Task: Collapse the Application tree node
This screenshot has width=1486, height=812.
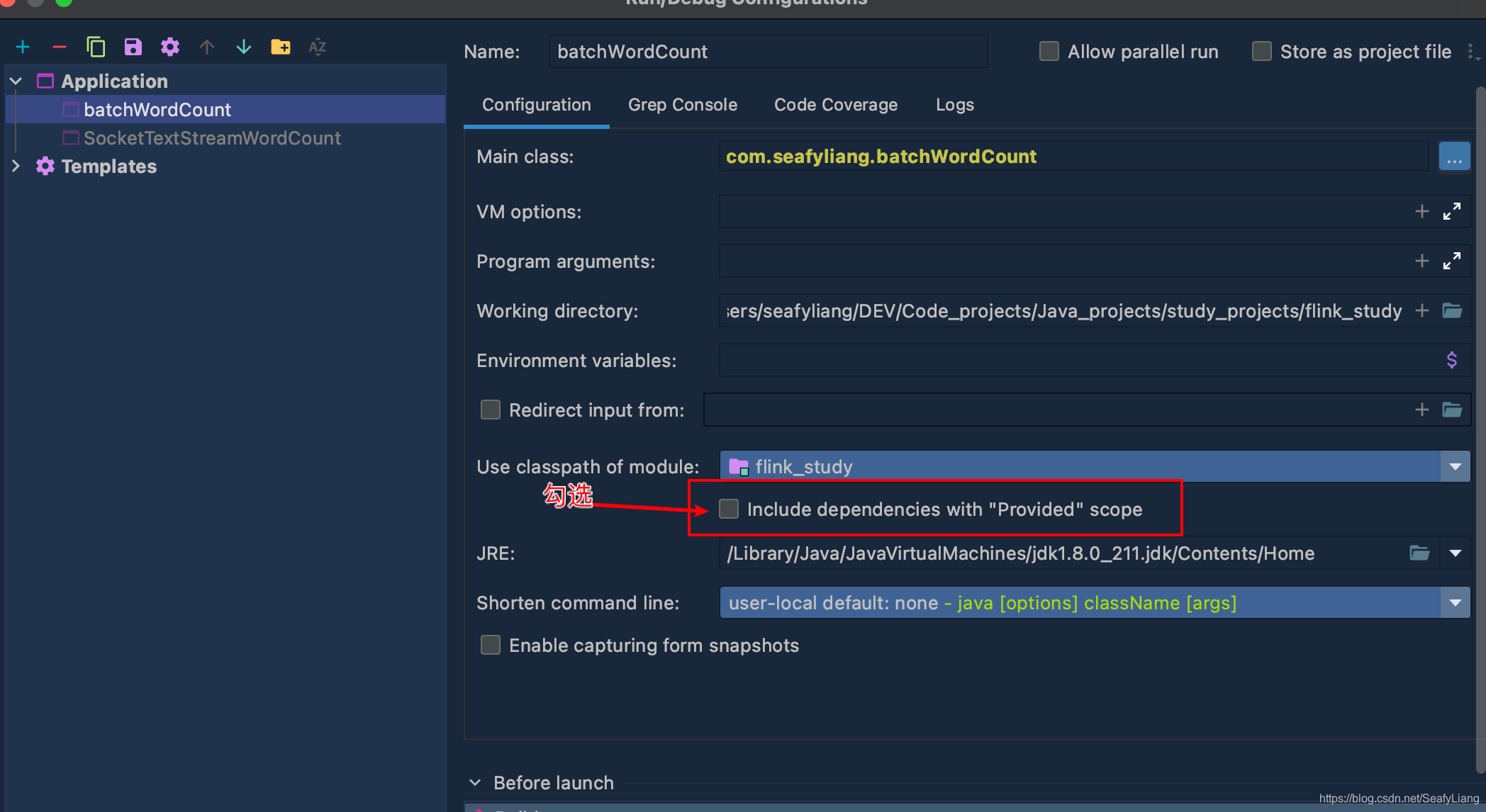Action: pos(16,81)
